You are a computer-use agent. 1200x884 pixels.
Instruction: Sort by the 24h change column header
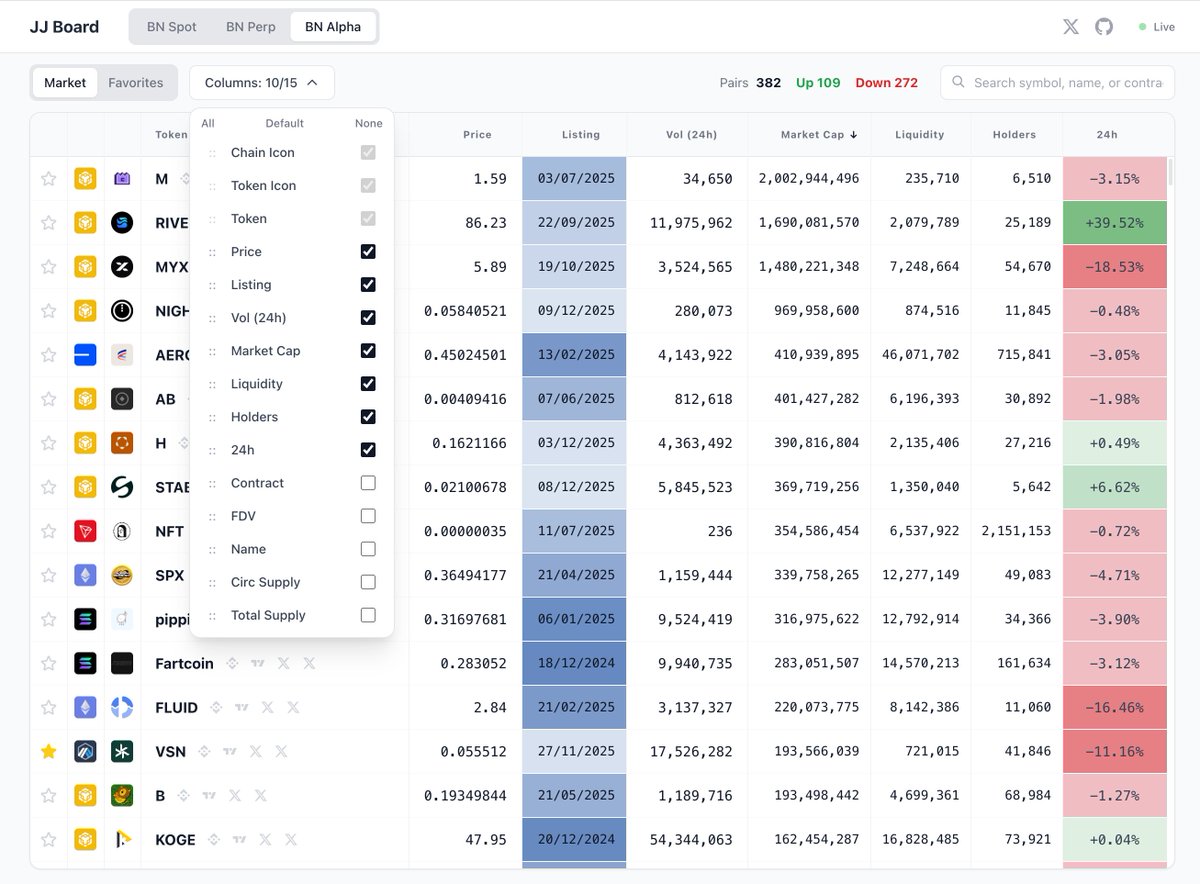(1107, 134)
